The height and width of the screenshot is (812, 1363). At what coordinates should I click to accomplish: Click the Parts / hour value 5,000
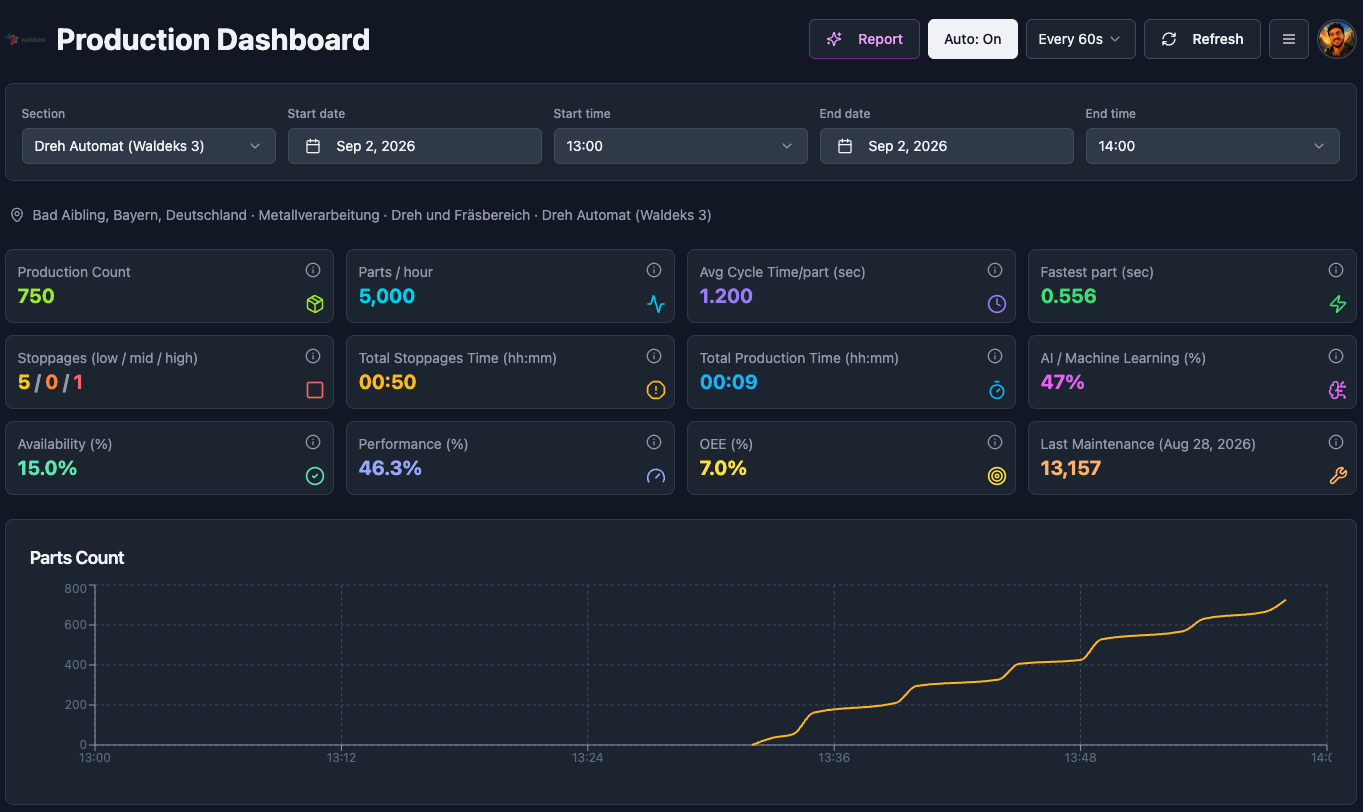[x=387, y=296]
